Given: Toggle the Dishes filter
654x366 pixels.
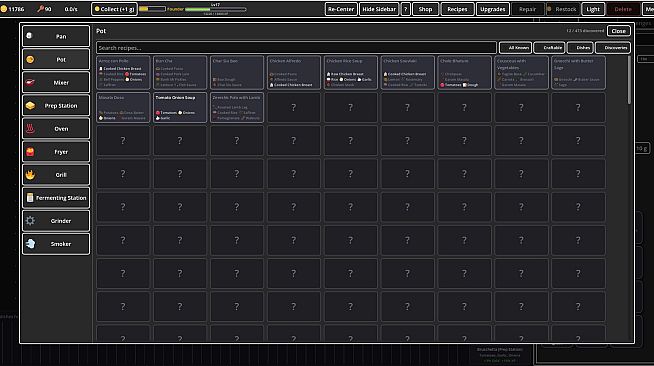Looking at the screenshot, I should (x=580, y=48).
